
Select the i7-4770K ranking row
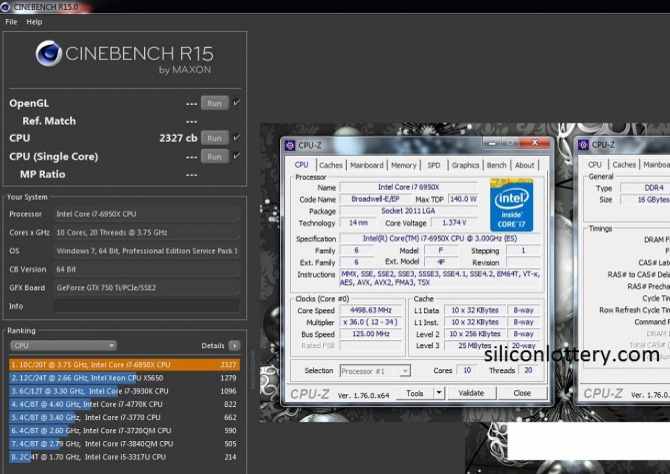[x=124, y=404]
